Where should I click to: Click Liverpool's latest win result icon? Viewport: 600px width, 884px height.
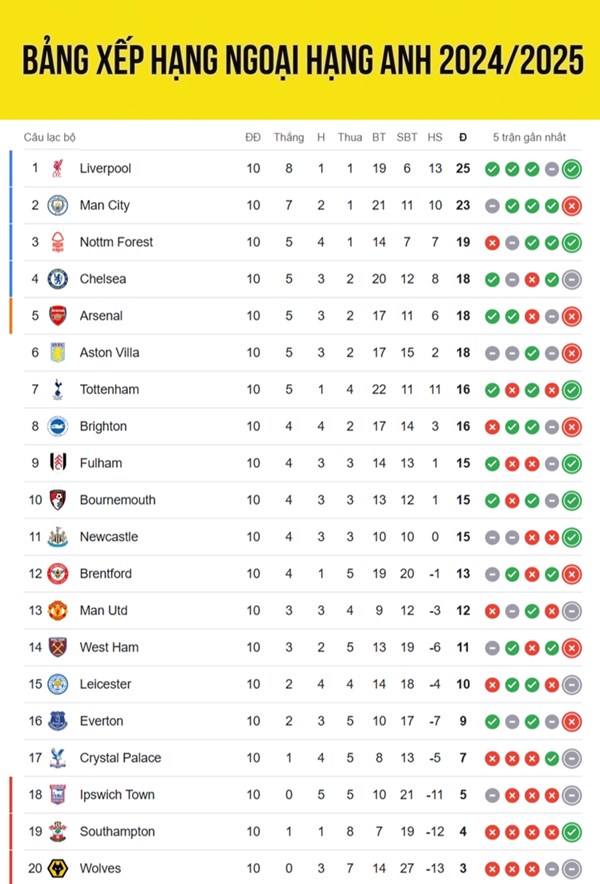click(x=571, y=169)
